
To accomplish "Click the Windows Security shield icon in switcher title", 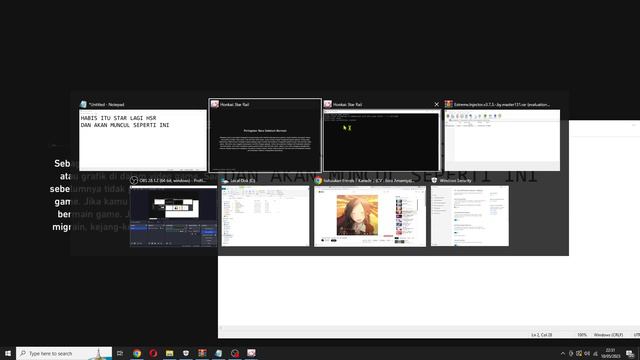I will click(434, 180).
